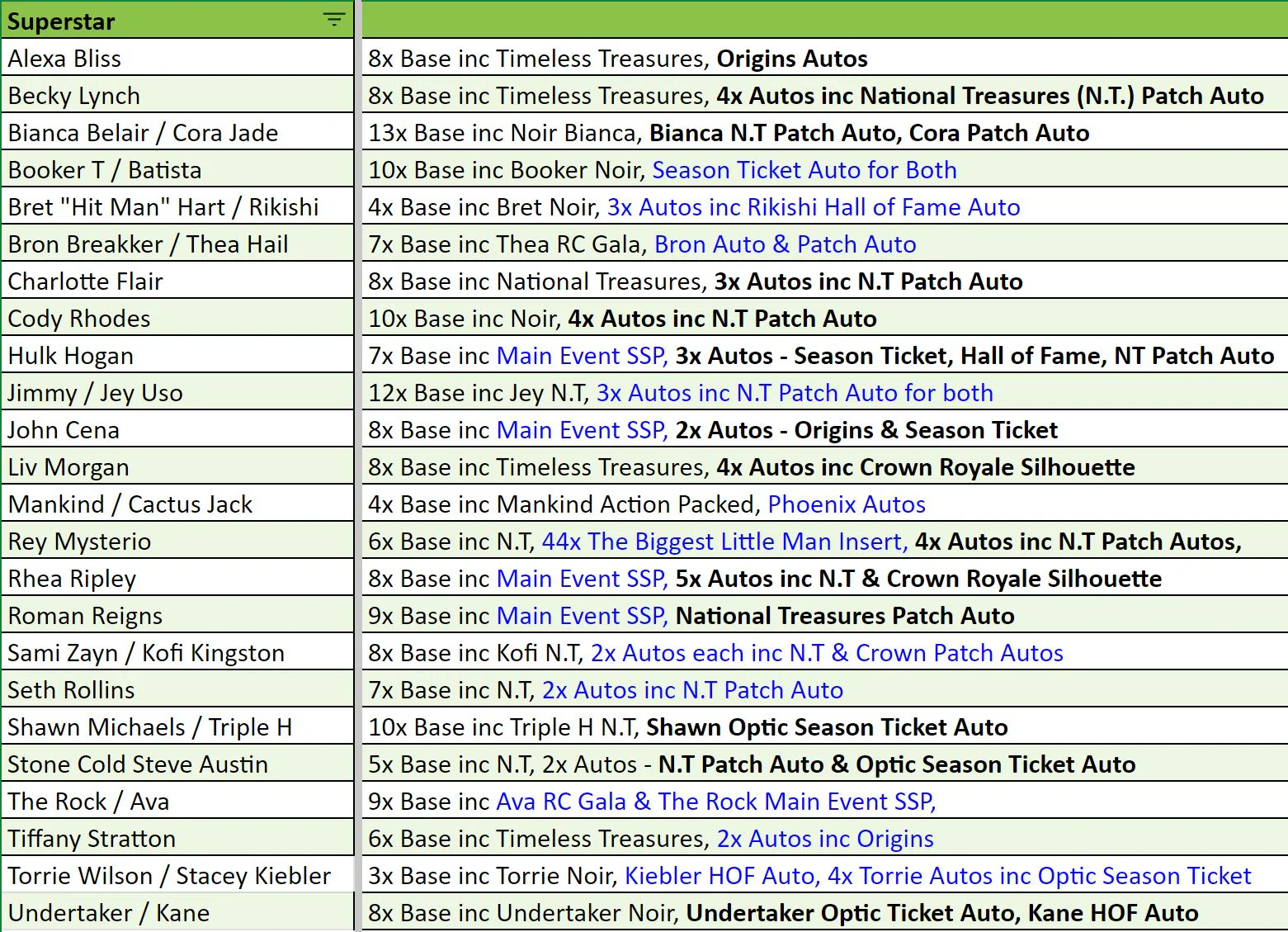1288x932 pixels.
Task: Click the Roman Reigns description cell
Action: [825, 615]
